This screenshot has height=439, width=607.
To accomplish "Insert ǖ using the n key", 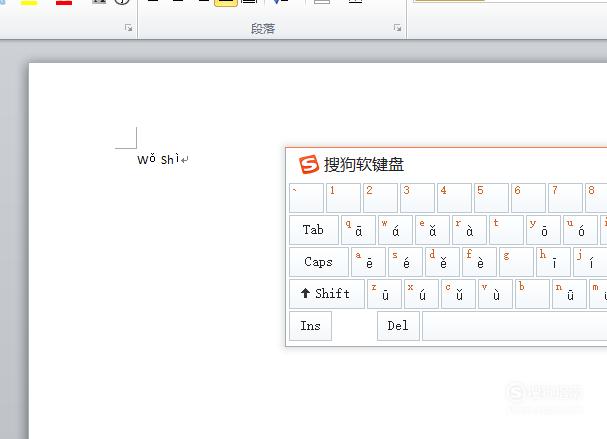I will click(x=569, y=294).
